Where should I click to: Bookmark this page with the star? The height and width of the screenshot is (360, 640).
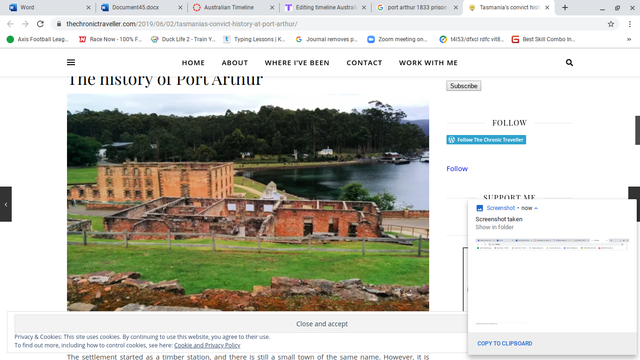[x=611, y=24]
